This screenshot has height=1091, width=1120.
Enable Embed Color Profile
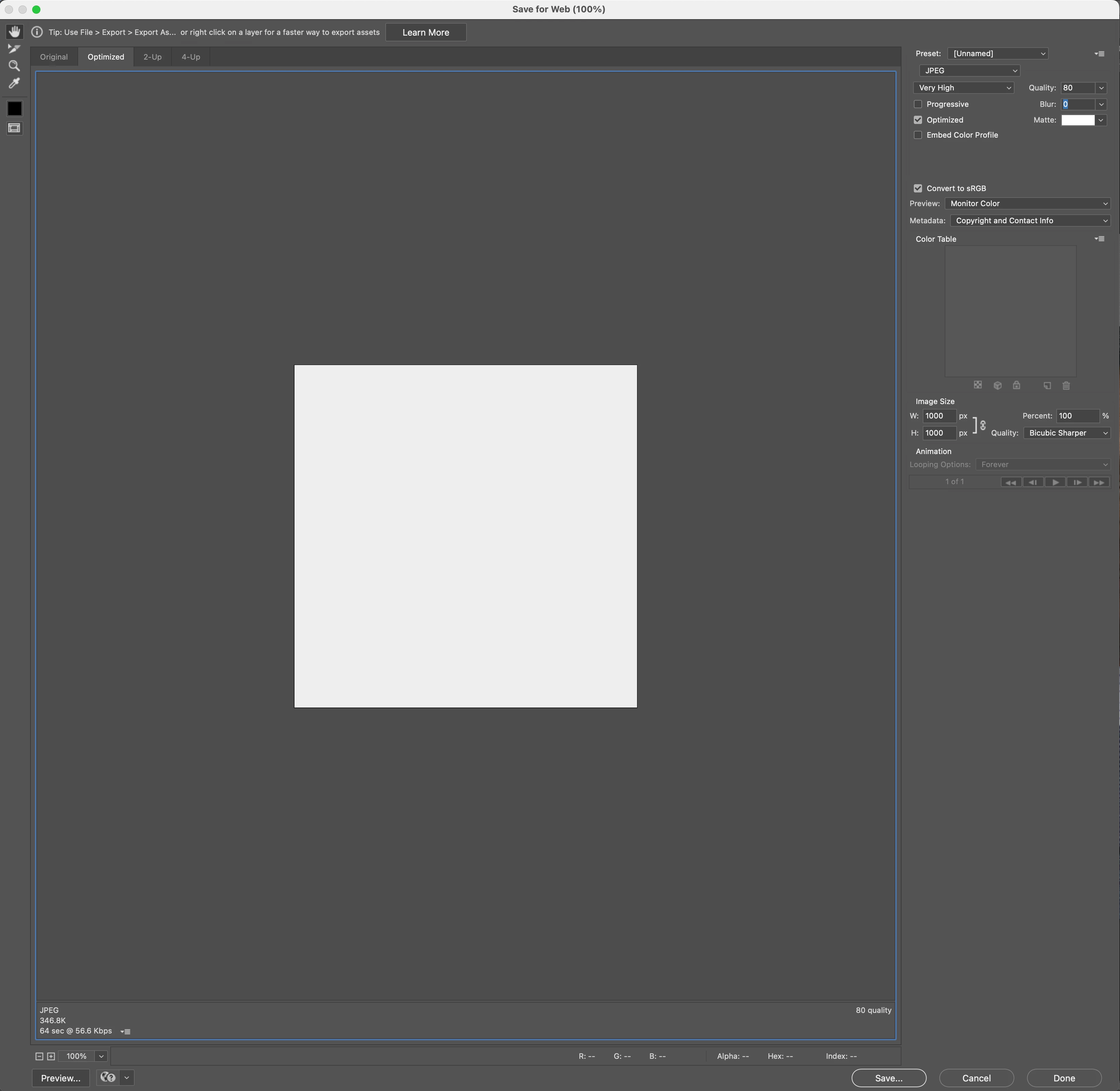918,135
